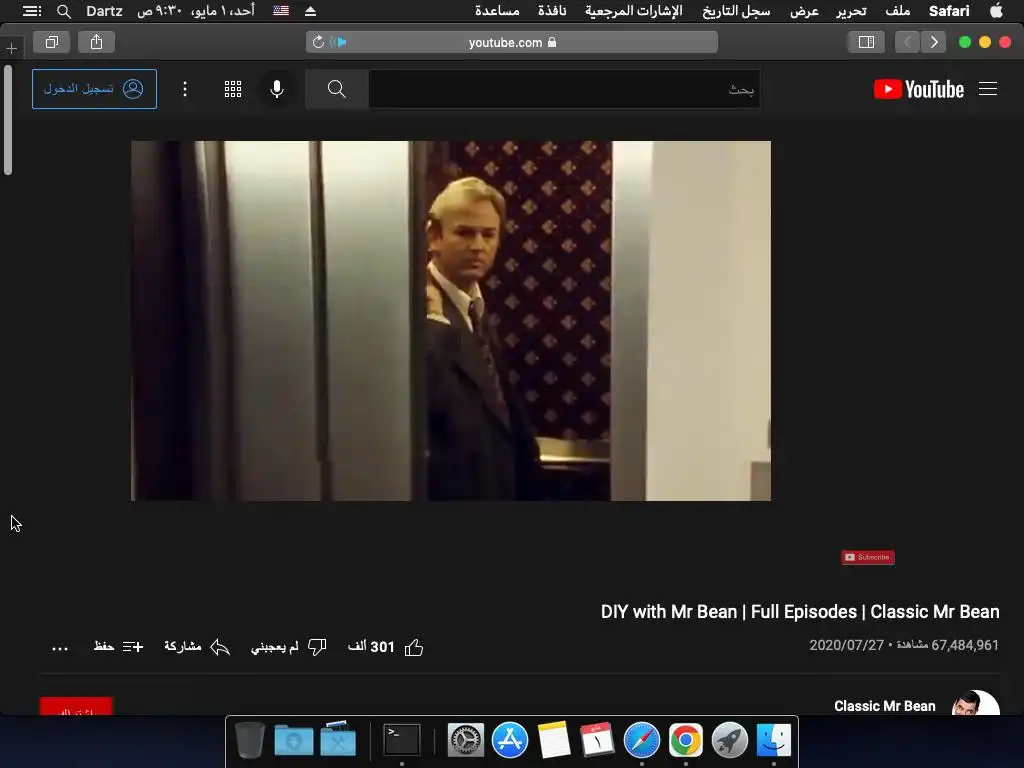Click the Classic Mr Bean channel avatar
Image resolution: width=1024 pixels, height=768 pixels.
point(976,703)
